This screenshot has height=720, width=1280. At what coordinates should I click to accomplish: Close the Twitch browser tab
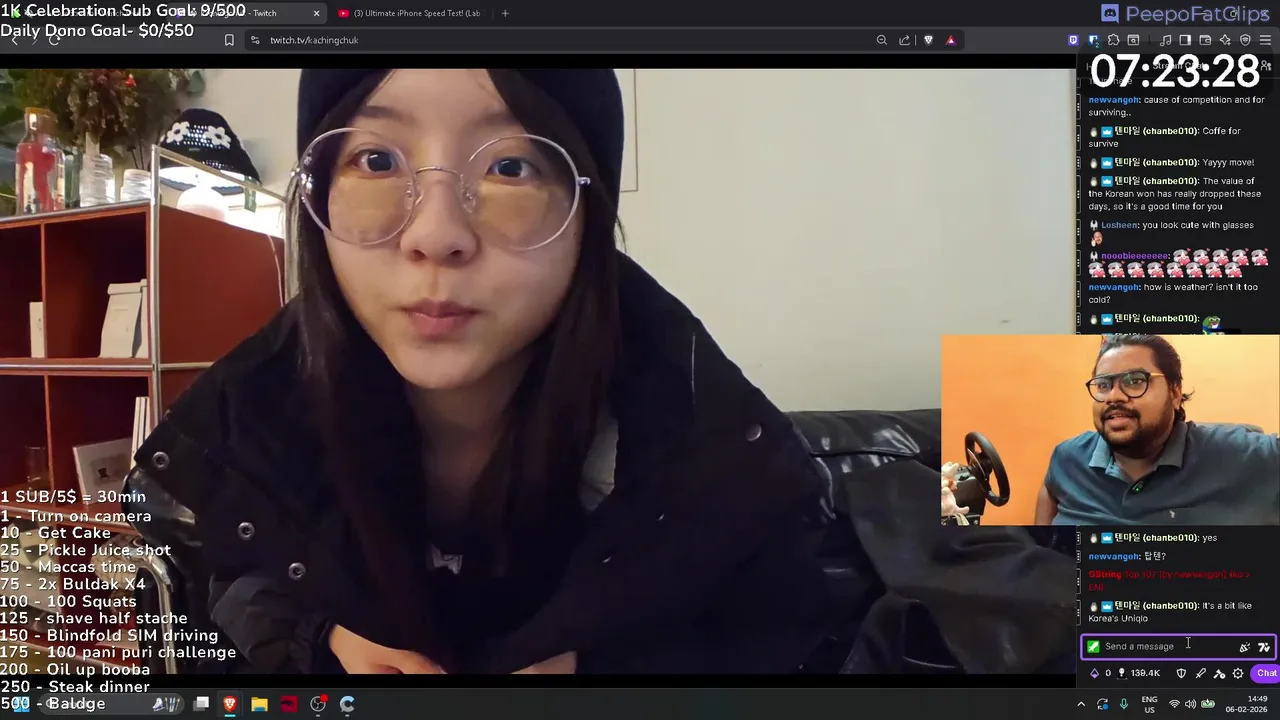(317, 13)
